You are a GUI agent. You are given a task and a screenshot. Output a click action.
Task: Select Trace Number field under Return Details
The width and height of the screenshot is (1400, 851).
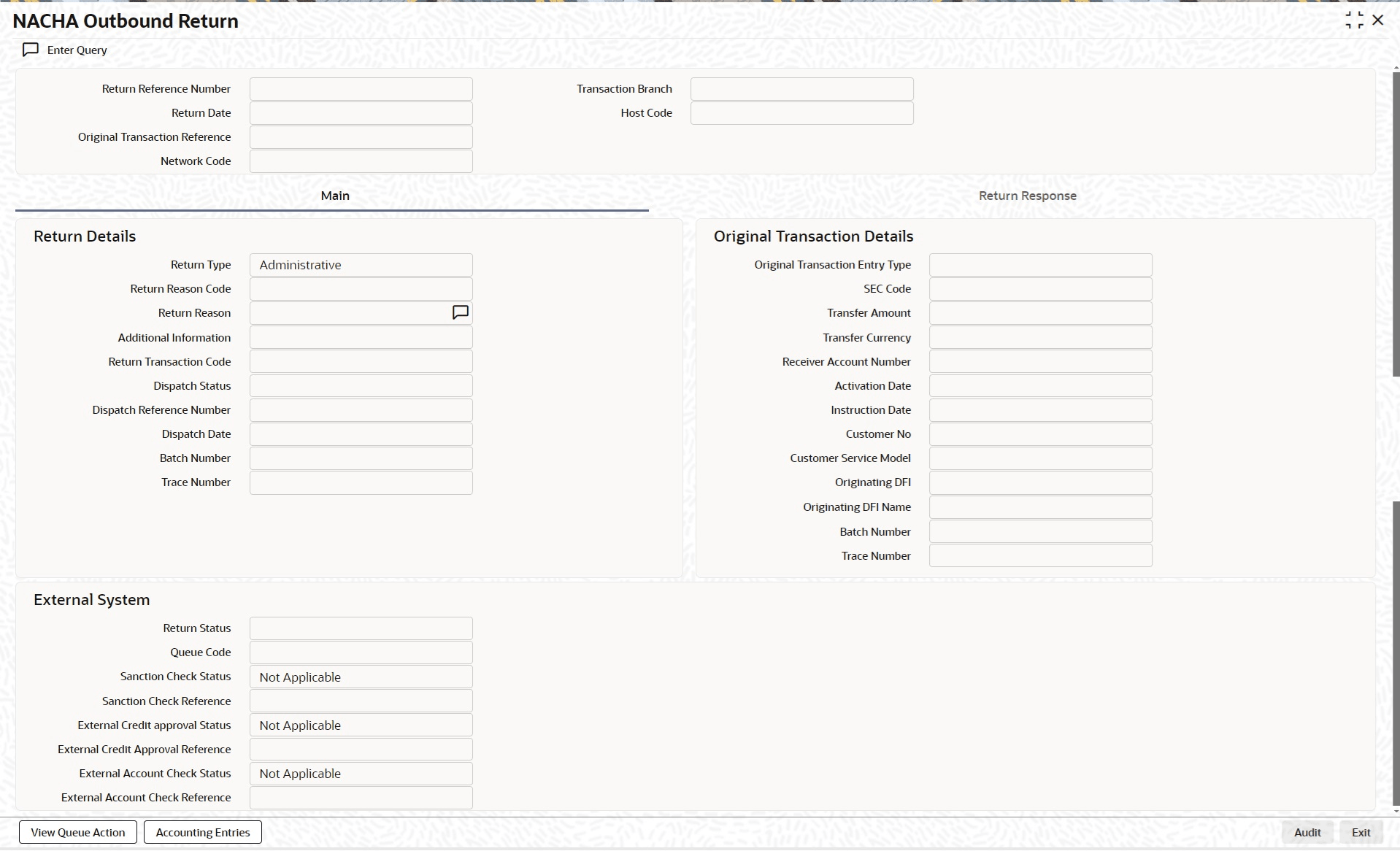click(x=361, y=482)
